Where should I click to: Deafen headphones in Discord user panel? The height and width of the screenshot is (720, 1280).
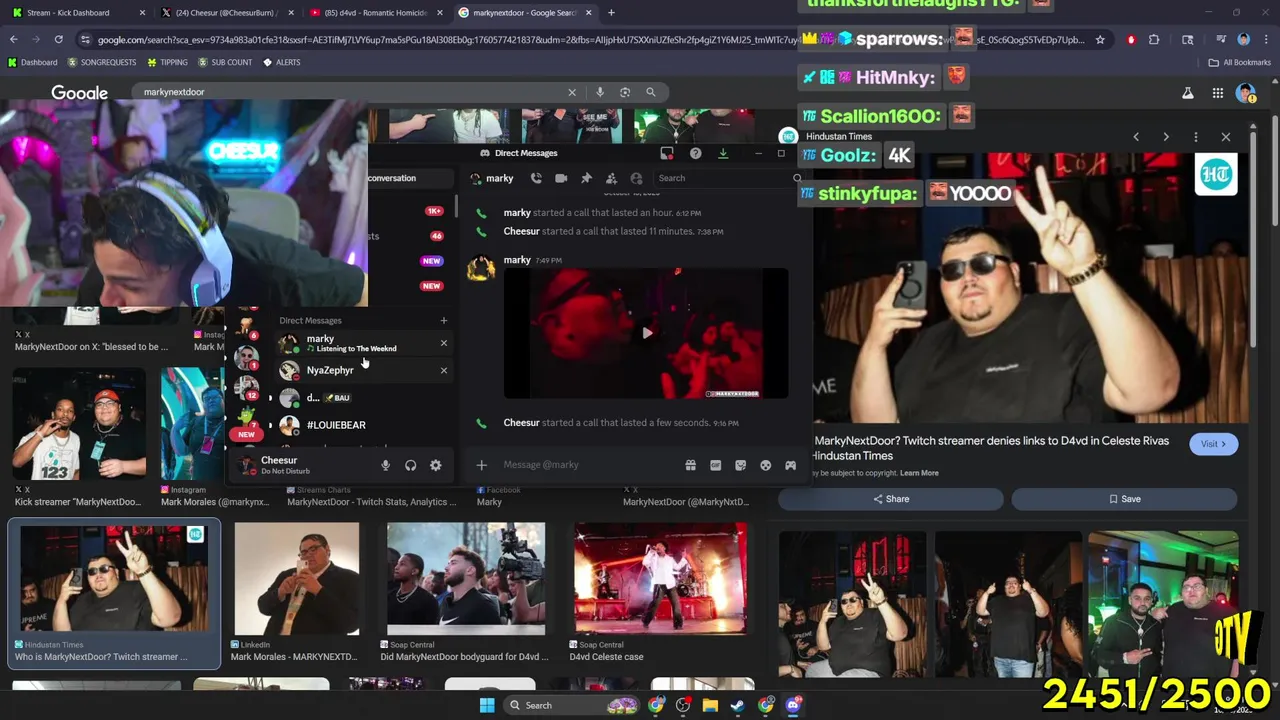[410, 465]
